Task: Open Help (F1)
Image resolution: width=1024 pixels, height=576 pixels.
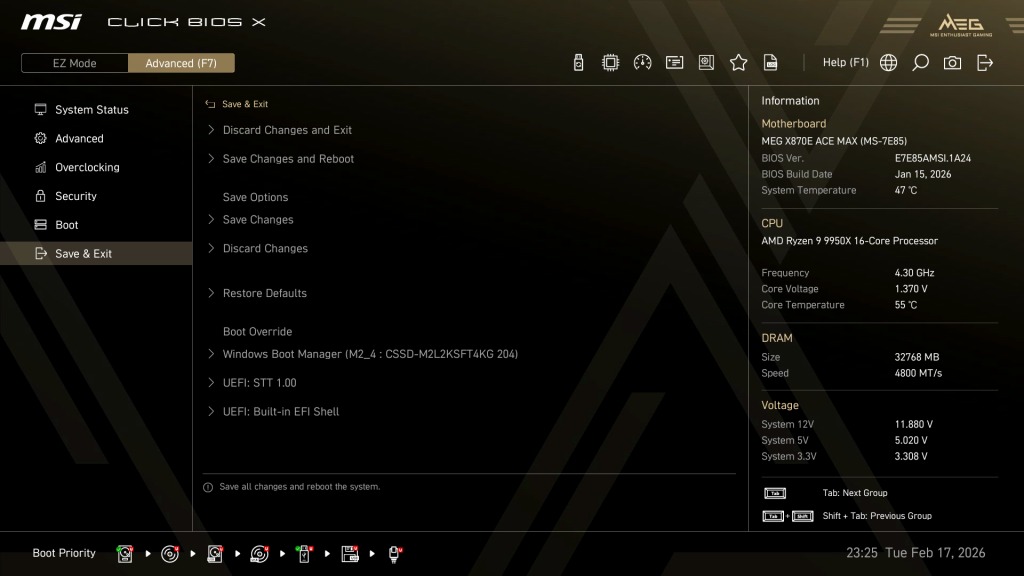Action: click(x=845, y=63)
